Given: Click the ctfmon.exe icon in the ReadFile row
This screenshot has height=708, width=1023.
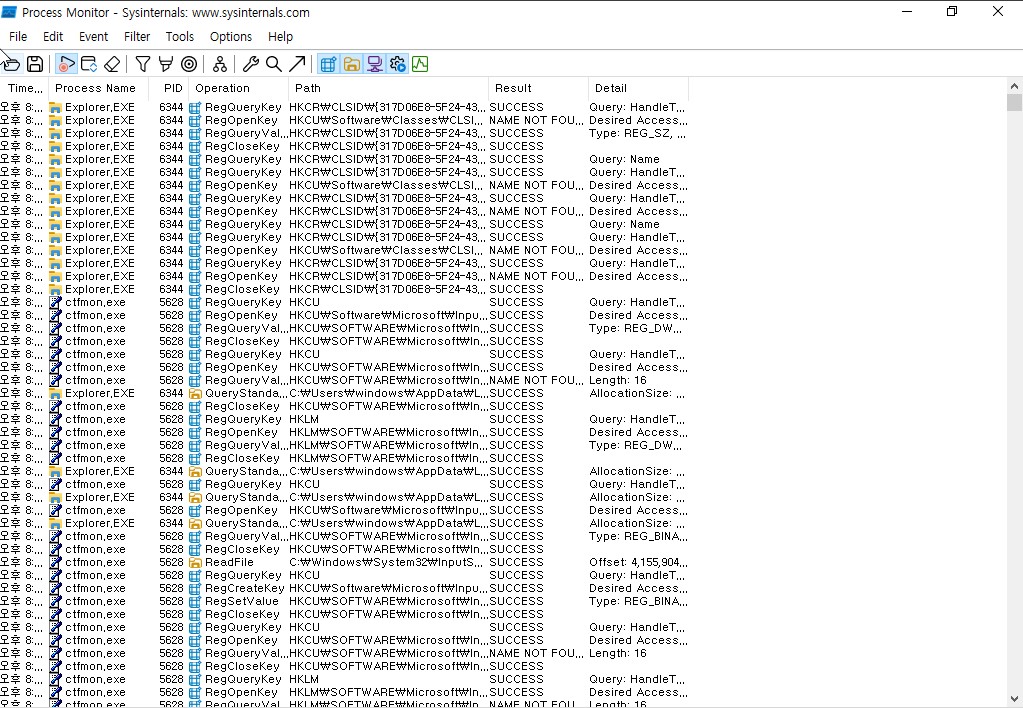Looking at the screenshot, I should click(55, 562).
